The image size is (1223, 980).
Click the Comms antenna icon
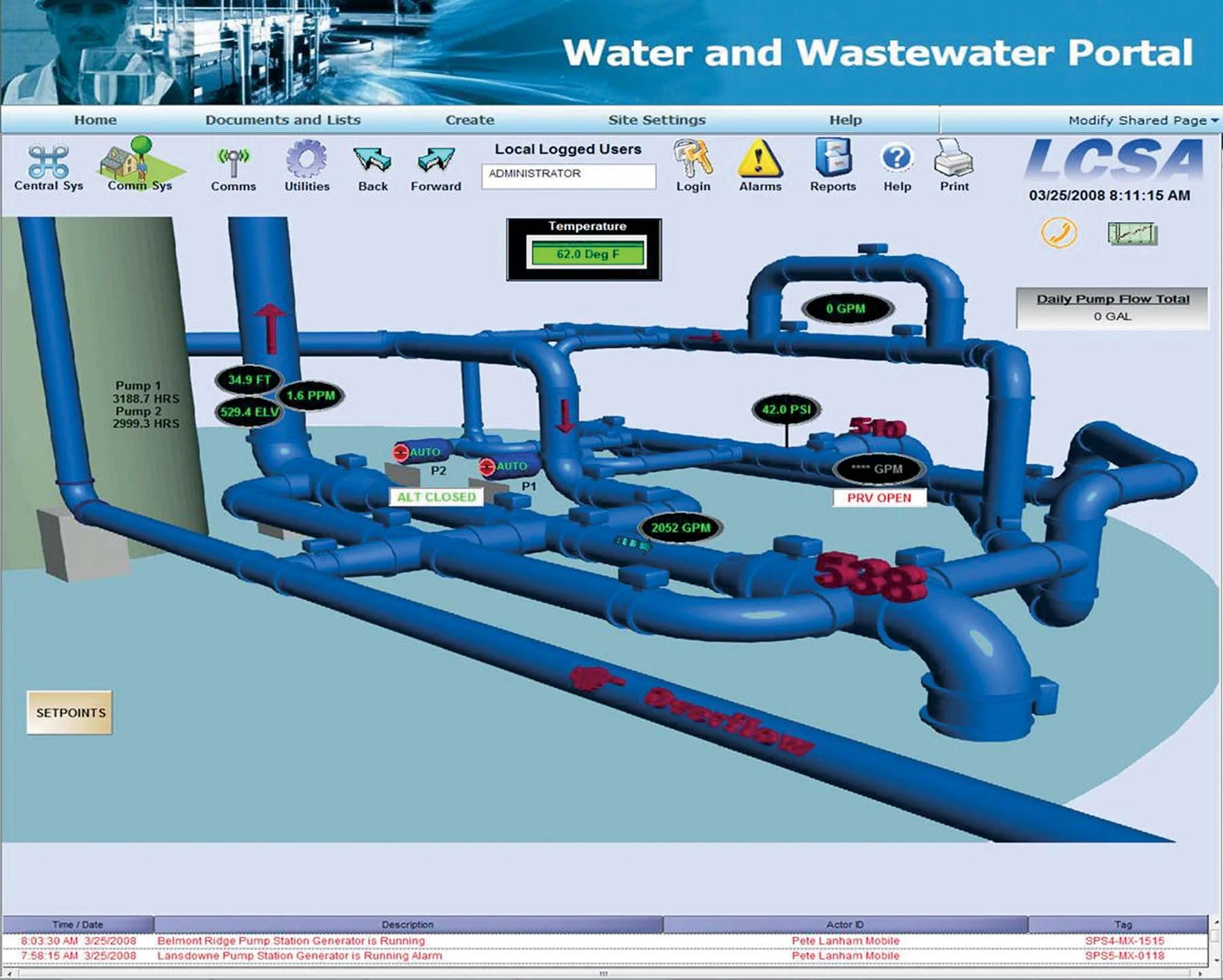[233, 163]
